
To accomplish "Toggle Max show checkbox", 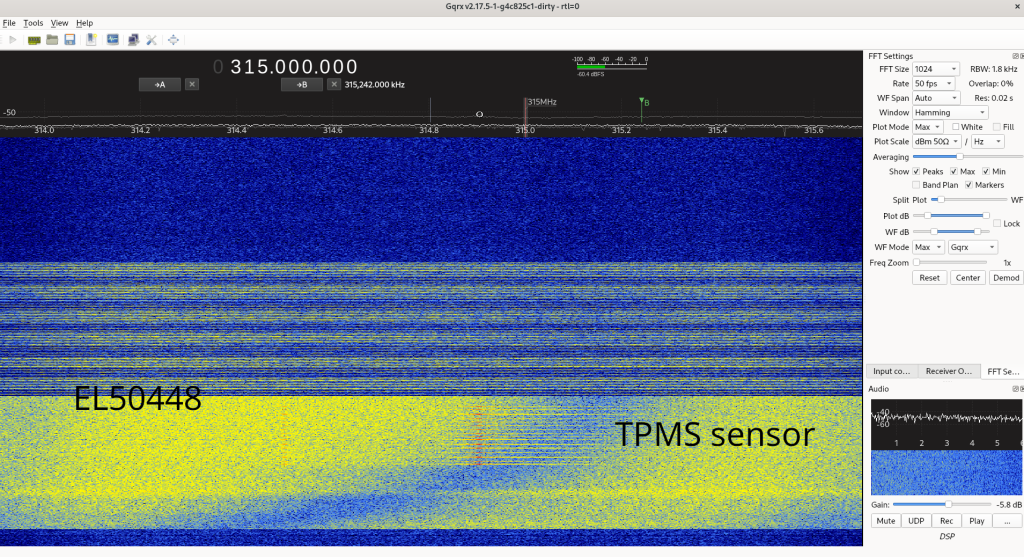I will tap(954, 171).
